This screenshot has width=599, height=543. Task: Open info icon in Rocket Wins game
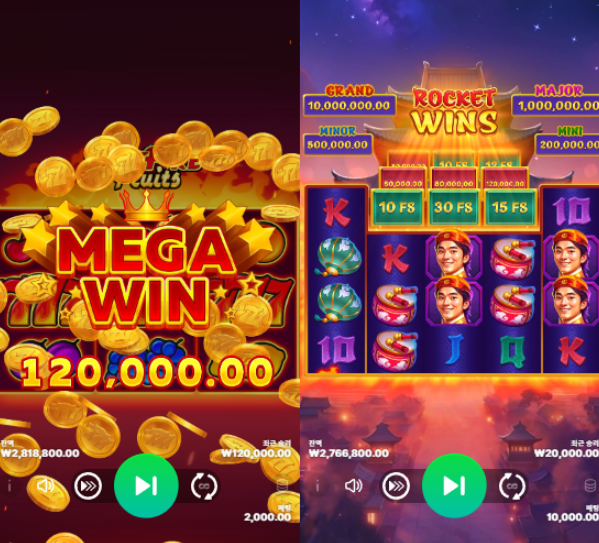(317, 486)
